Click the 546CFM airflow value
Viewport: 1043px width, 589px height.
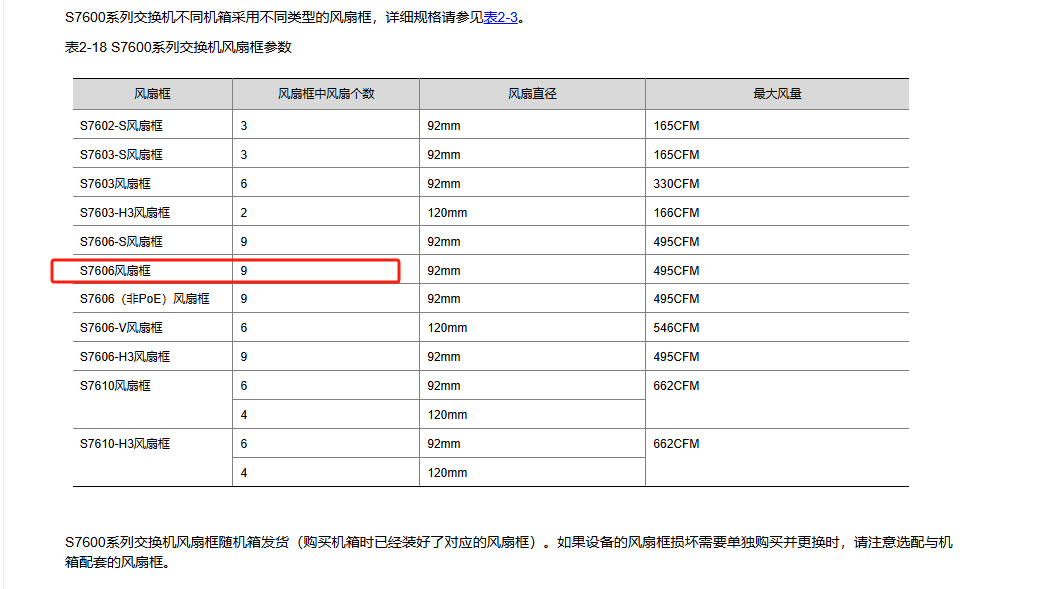point(676,328)
